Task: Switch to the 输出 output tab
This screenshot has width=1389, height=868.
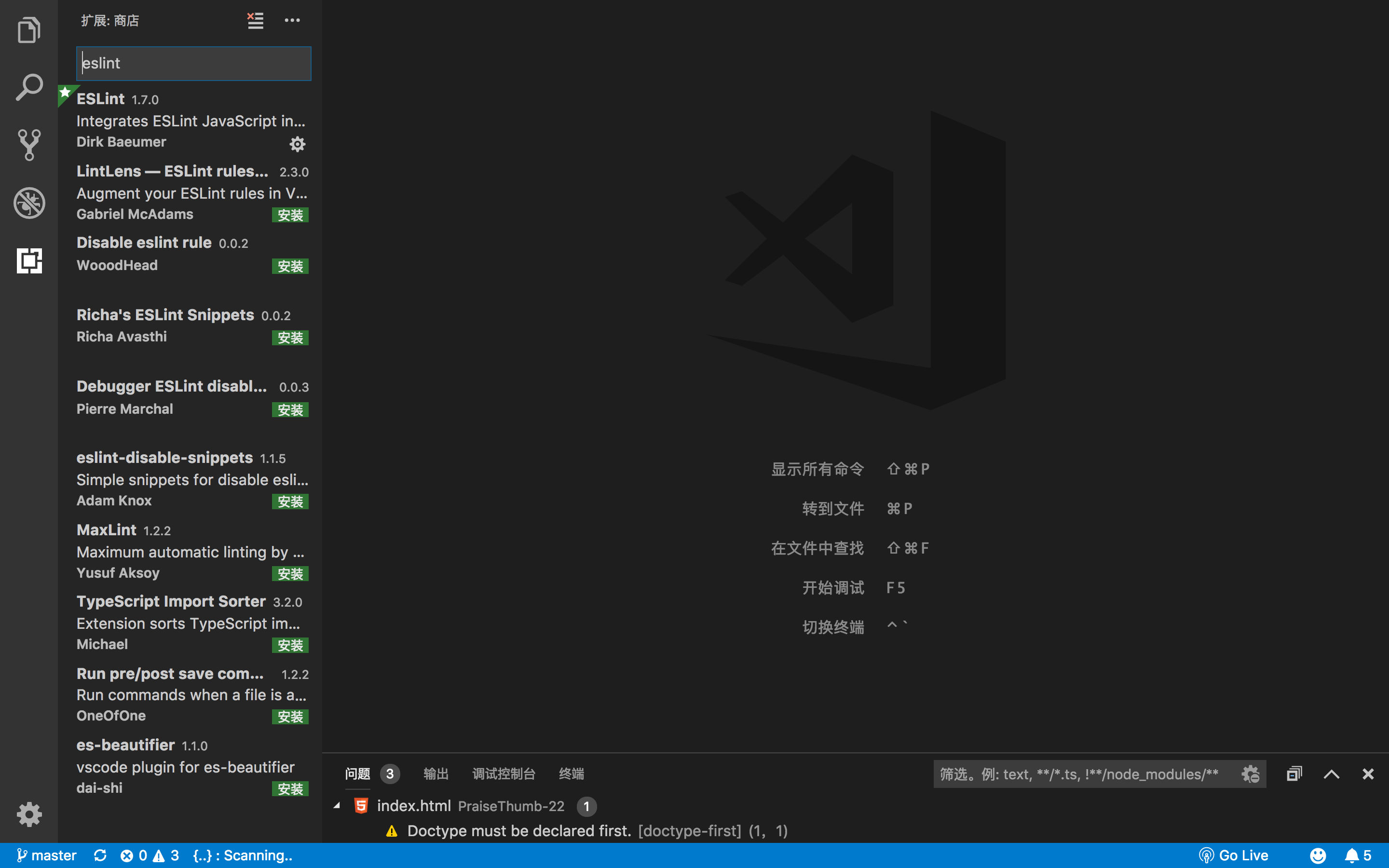Action: click(436, 774)
